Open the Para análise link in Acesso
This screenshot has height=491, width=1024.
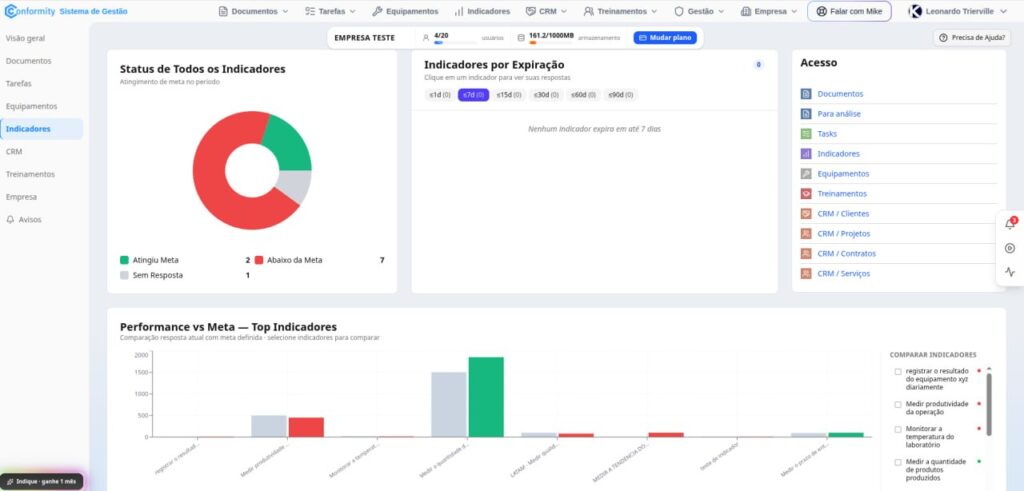(x=839, y=114)
